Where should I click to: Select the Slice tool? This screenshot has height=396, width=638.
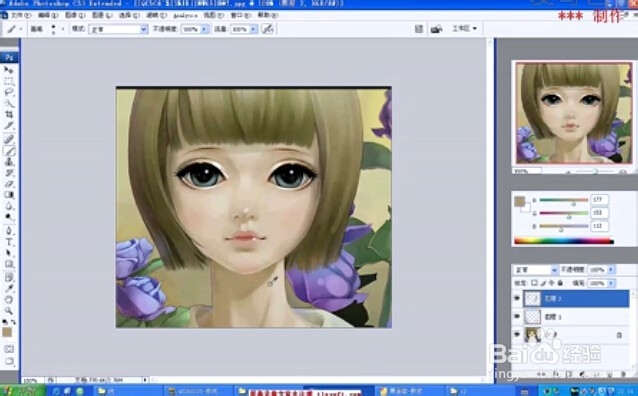coord(9,126)
